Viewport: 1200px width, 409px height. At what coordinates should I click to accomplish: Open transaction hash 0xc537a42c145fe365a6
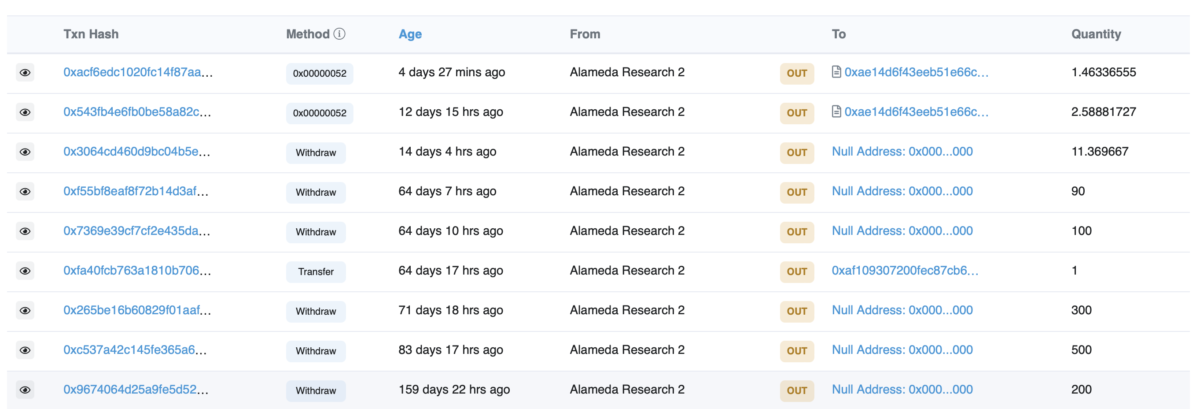[x=136, y=350]
